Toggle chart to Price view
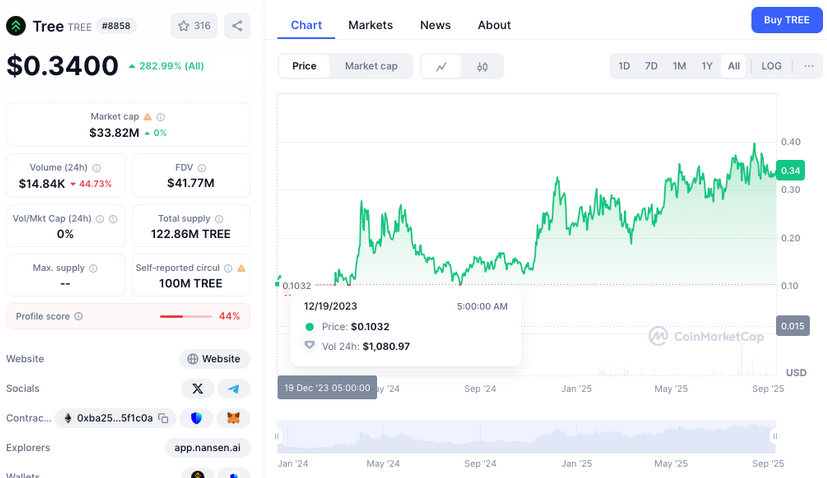 tap(304, 66)
